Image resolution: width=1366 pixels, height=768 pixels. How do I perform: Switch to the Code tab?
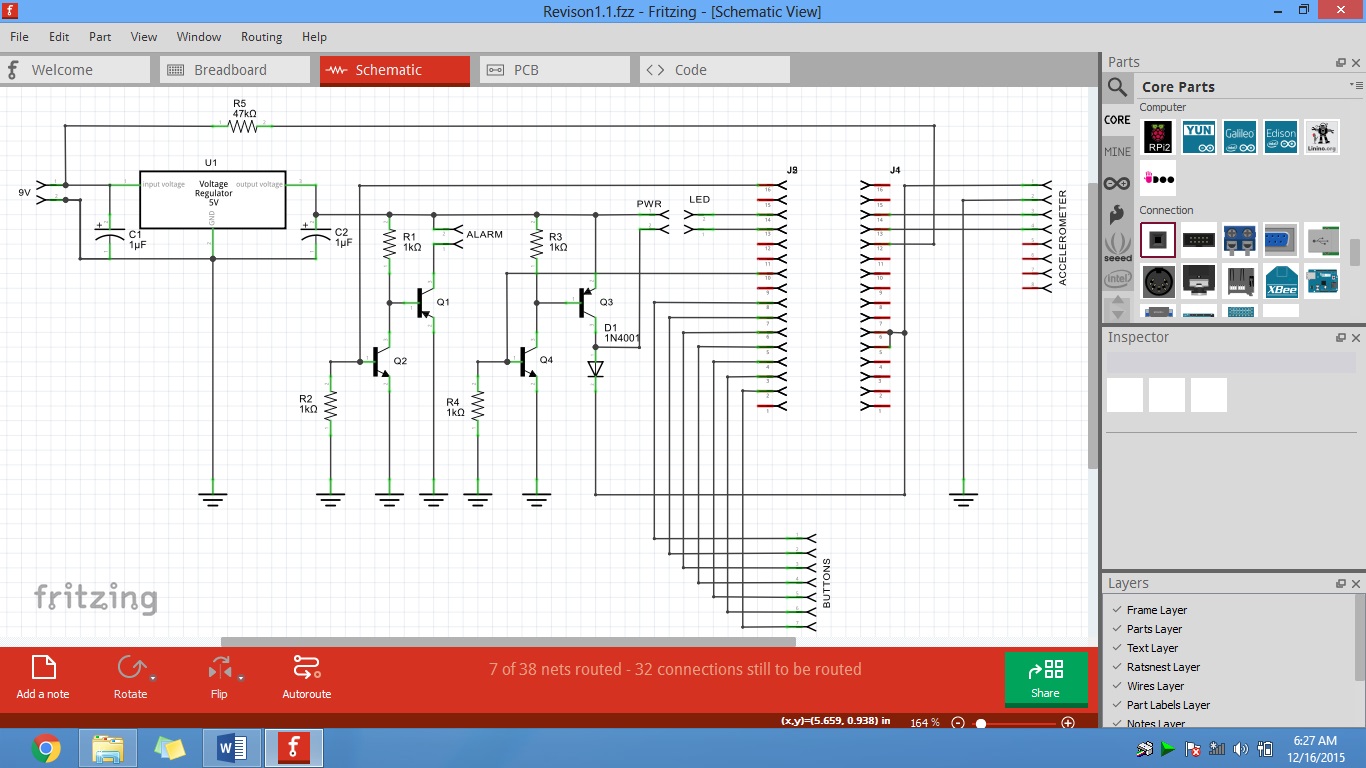coord(715,70)
